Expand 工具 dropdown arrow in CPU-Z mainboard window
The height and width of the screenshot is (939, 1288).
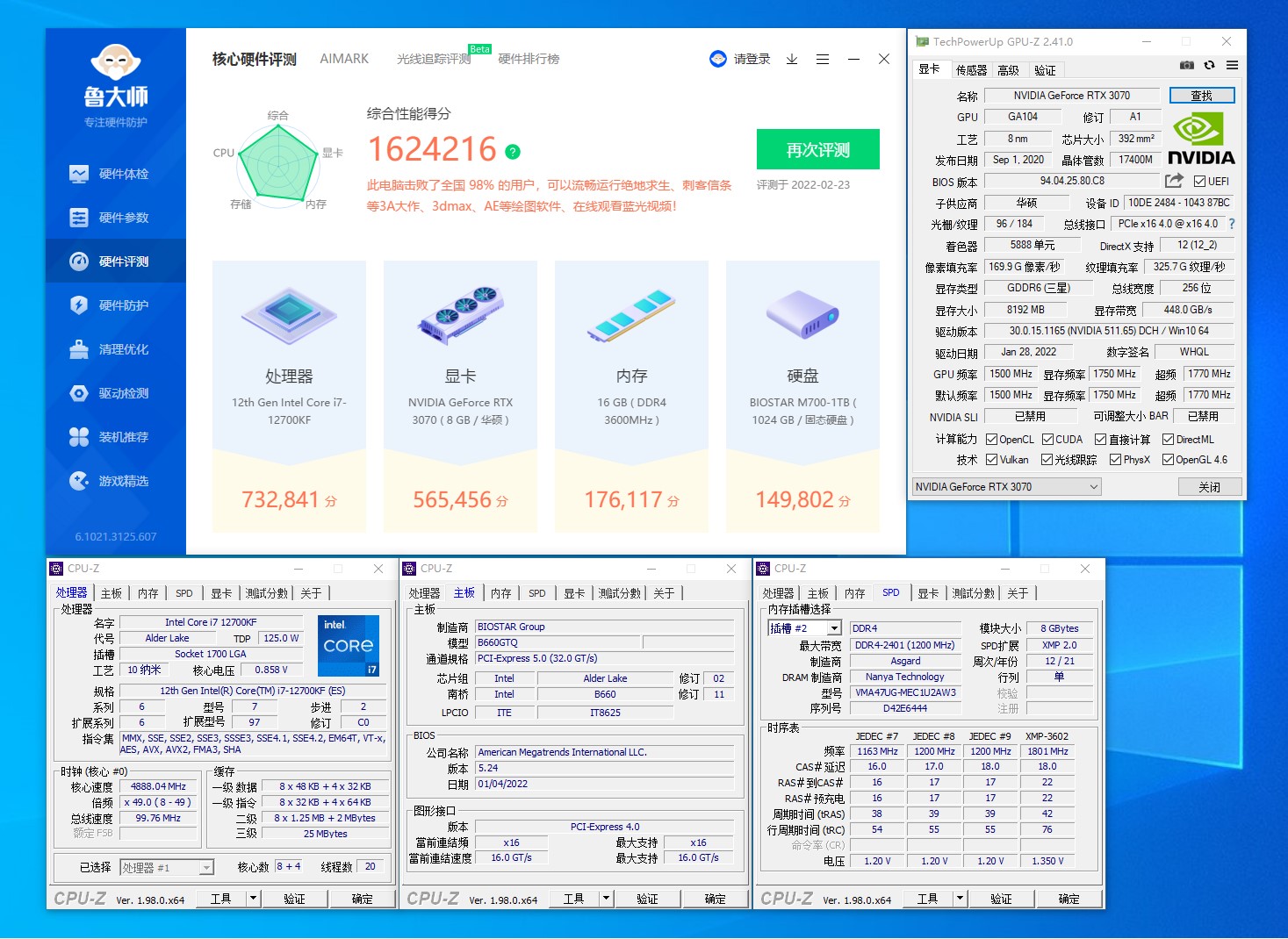(607, 899)
